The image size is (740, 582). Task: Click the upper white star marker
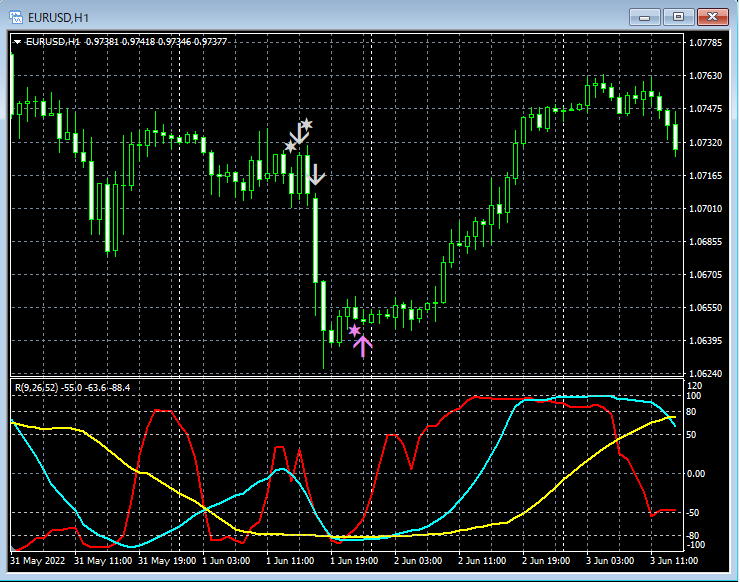pyautogui.click(x=306, y=125)
